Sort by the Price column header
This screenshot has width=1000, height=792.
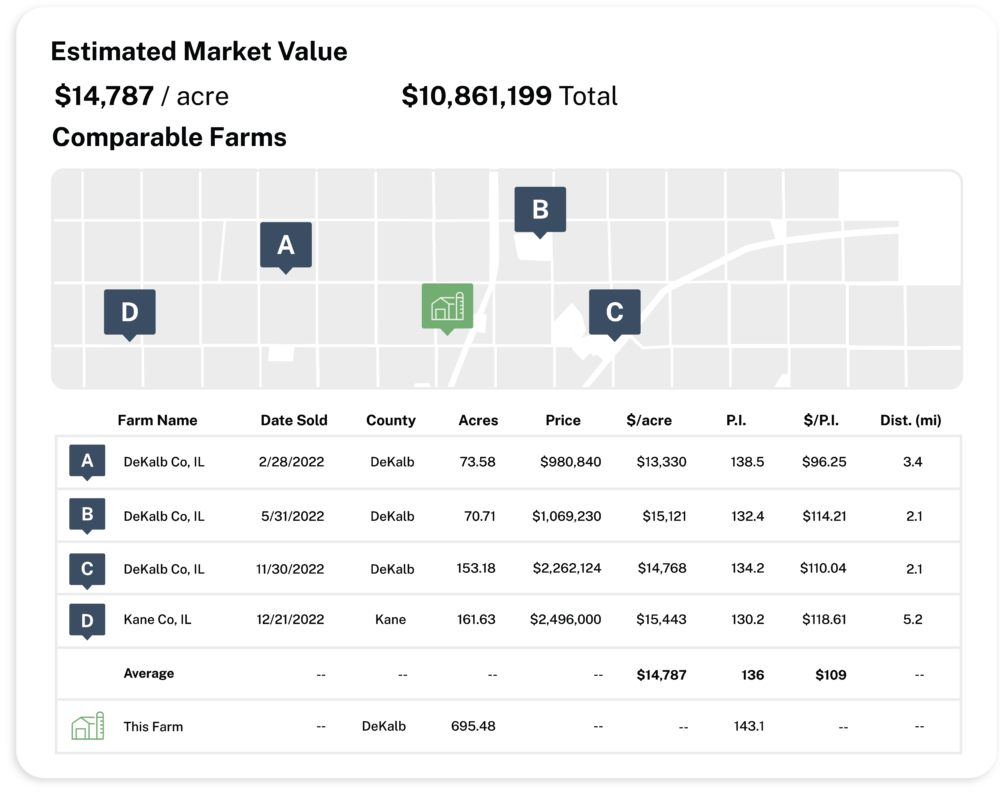[563, 420]
